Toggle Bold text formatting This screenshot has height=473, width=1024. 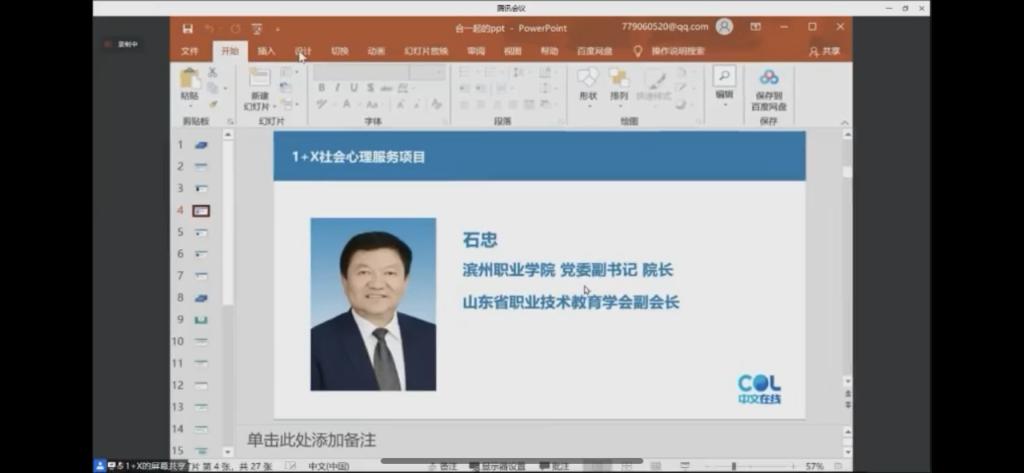pyautogui.click(x=322, y=88)
